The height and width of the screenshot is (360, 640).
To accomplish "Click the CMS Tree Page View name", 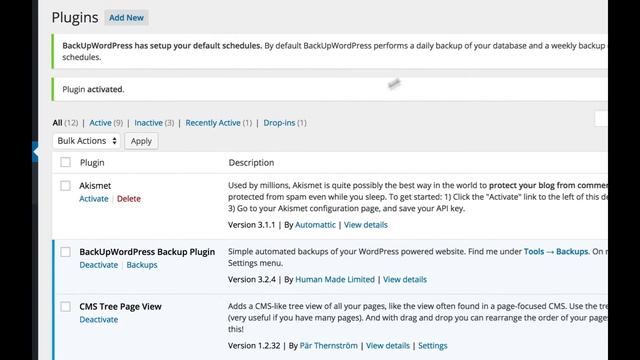I will coord(120,307).
